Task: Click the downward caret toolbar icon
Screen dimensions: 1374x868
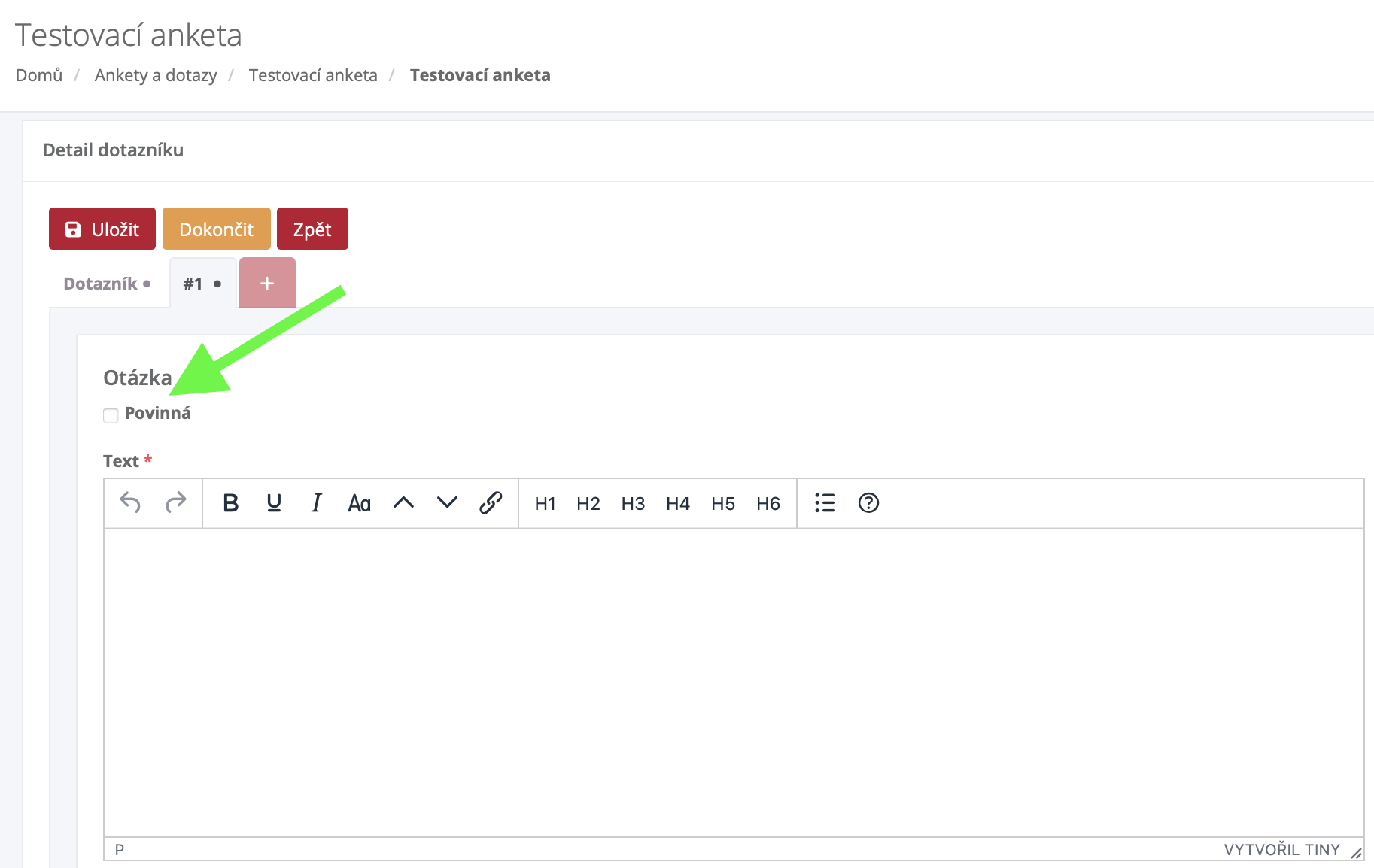Action: pos(447,502)
